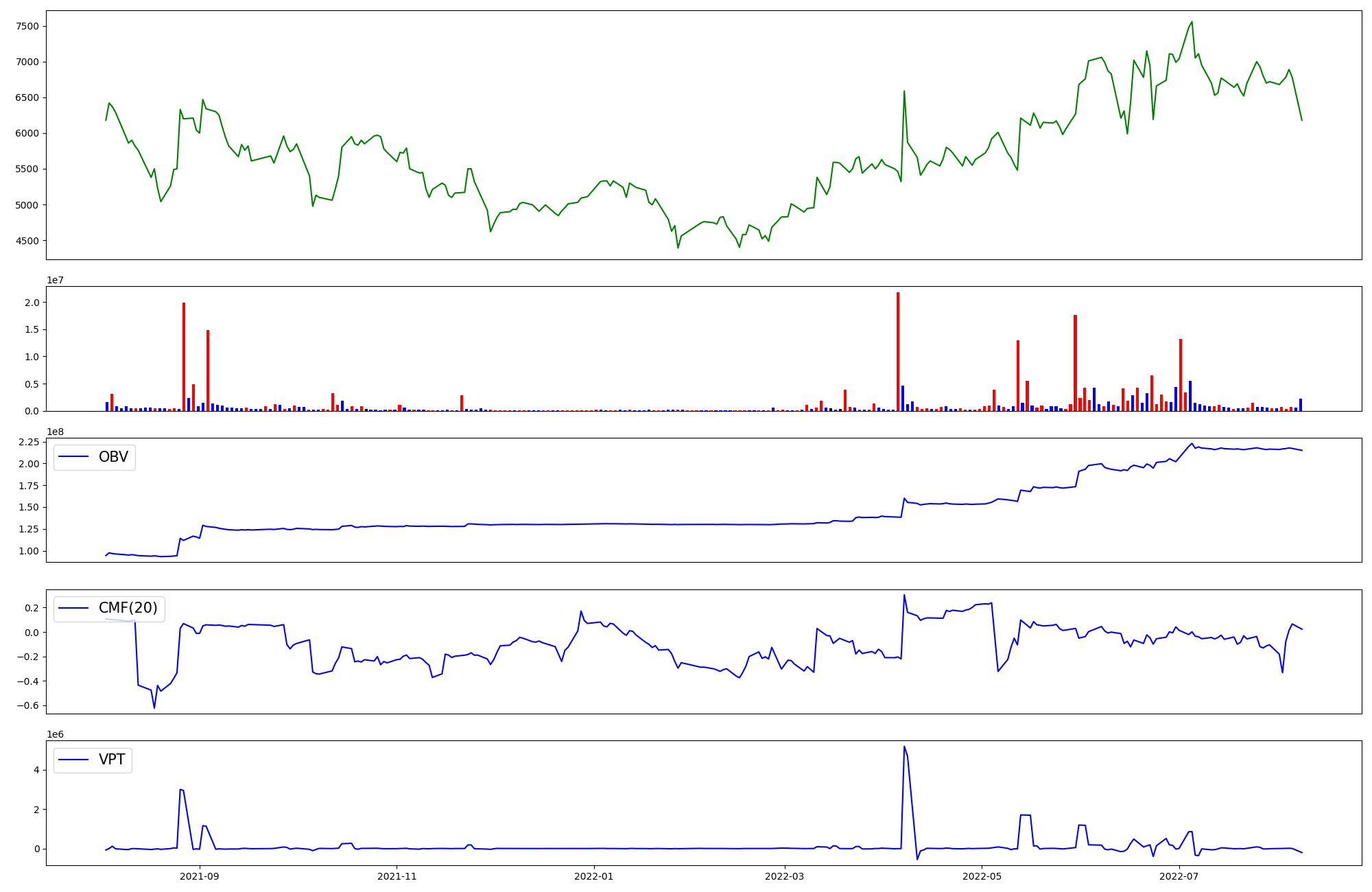Click the 2021-09 date tick label
The width and height of the screenshot is (1372, 892).
(x=200, y=876)
